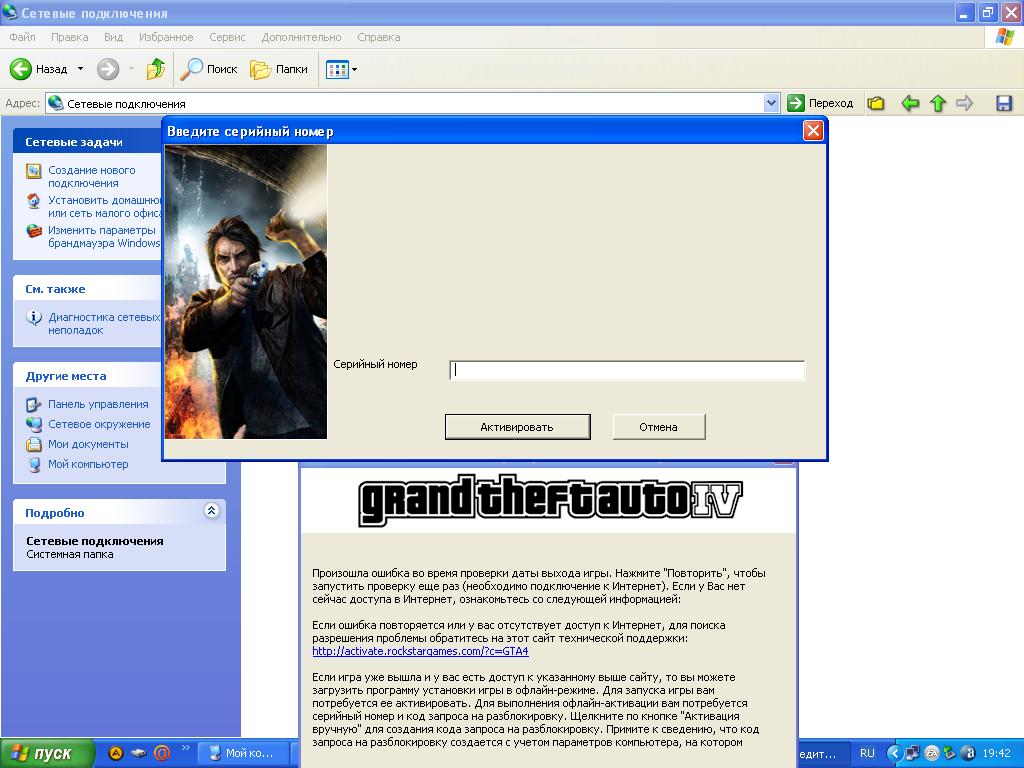The image size is (1024, 768).
Task: Click the yellow folder icon right of Переход
Action: [x=876, y=103]
